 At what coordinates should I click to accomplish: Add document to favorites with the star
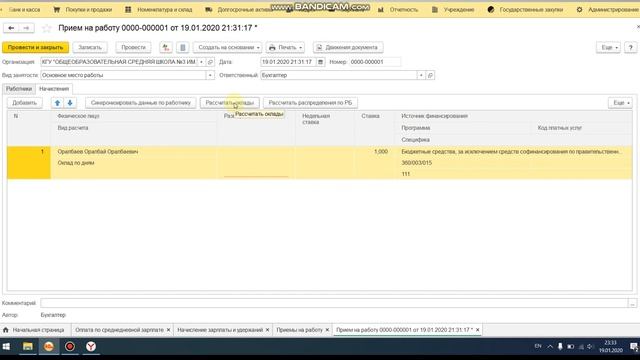(x=47, y=28)
